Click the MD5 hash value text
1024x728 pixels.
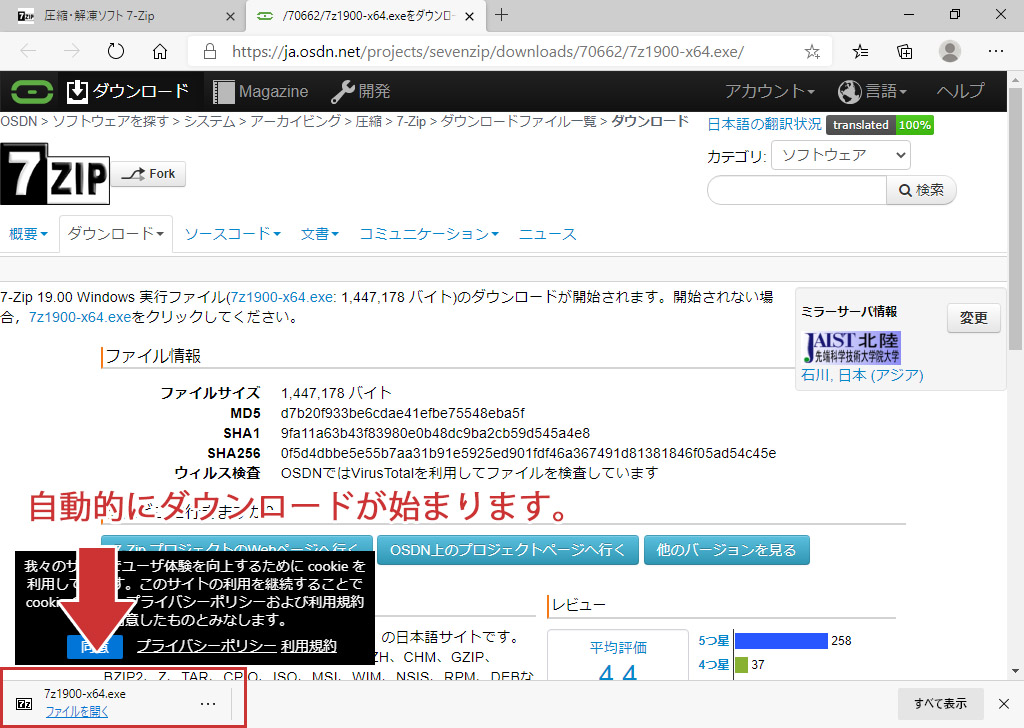tap(402, 413)
